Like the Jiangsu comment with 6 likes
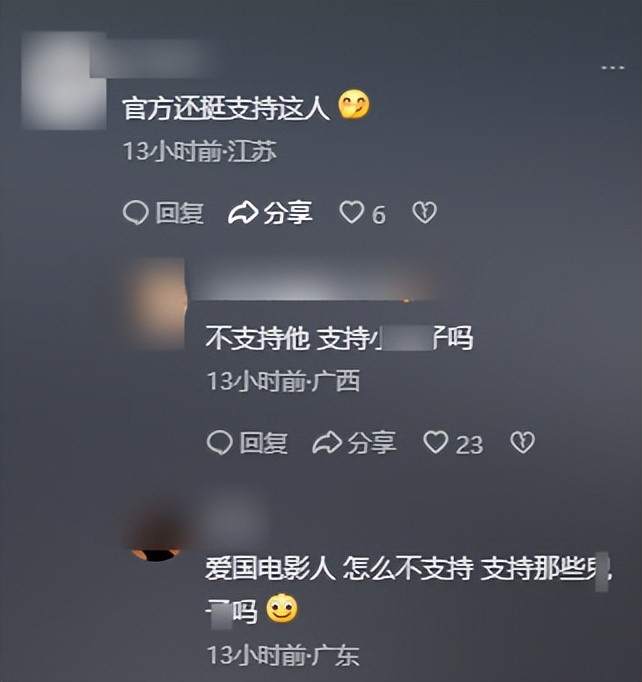Screen dimensions: 642x682 point(351,212)
